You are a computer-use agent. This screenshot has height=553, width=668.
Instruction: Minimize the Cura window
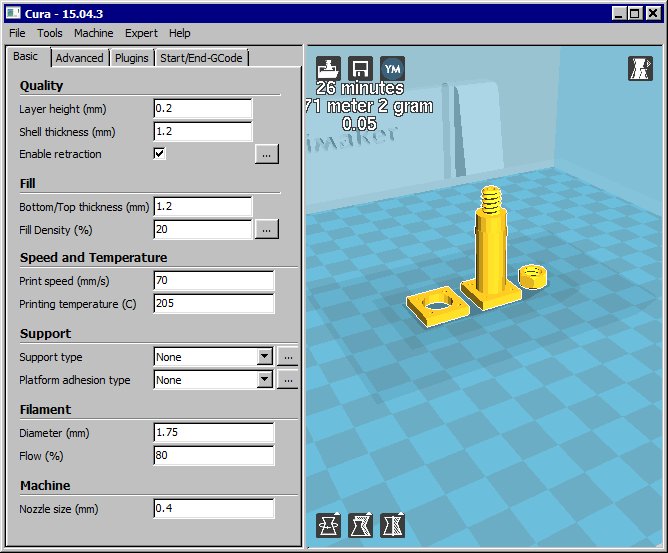coord(619,13)
